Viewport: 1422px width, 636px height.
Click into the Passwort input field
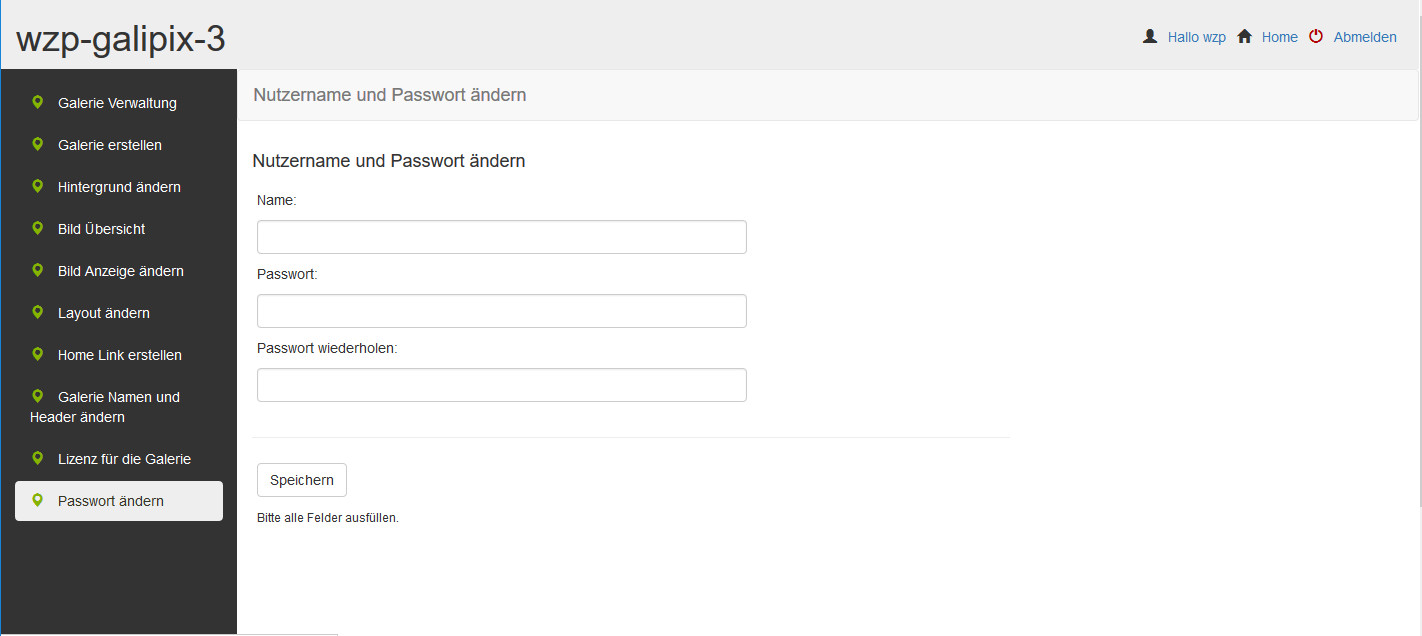point(501,311)
